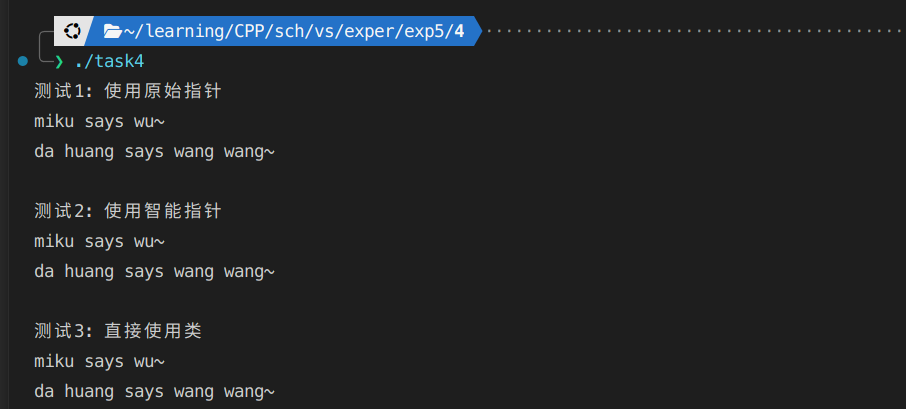Click miku says wu~ below 测试1 heading
The height and width of the screenshot is (409, 906).
click(x=99, y=121)
